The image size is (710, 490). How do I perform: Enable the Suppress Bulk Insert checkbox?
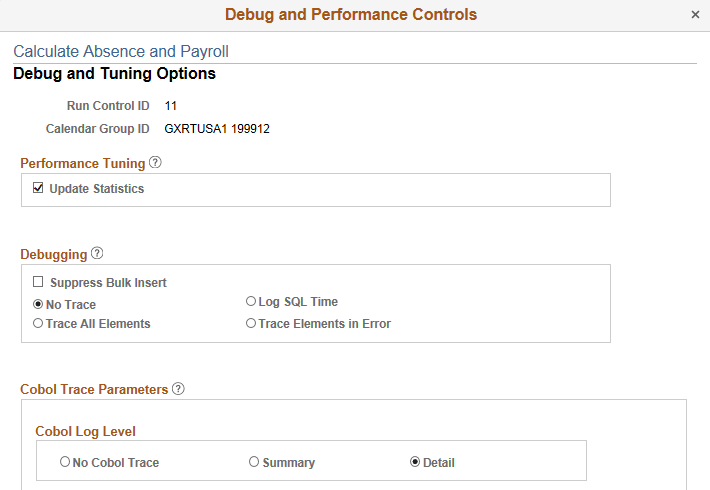(x=38, y=283)
